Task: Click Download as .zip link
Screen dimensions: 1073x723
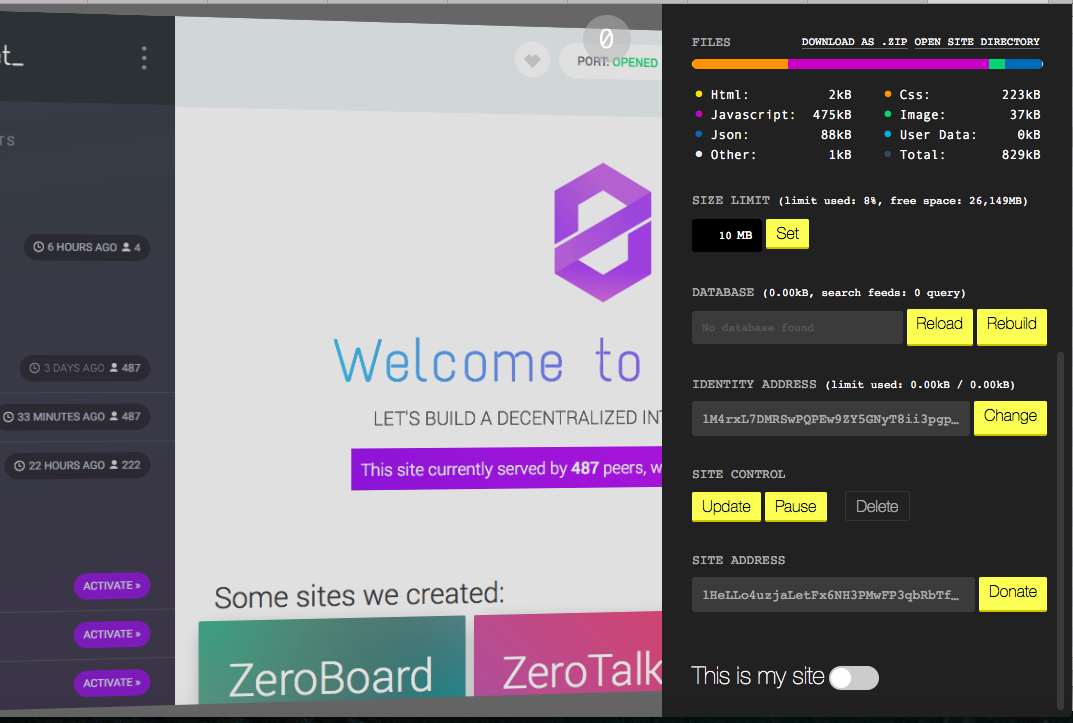Action: pyautogui.click(x=854, y=42)
